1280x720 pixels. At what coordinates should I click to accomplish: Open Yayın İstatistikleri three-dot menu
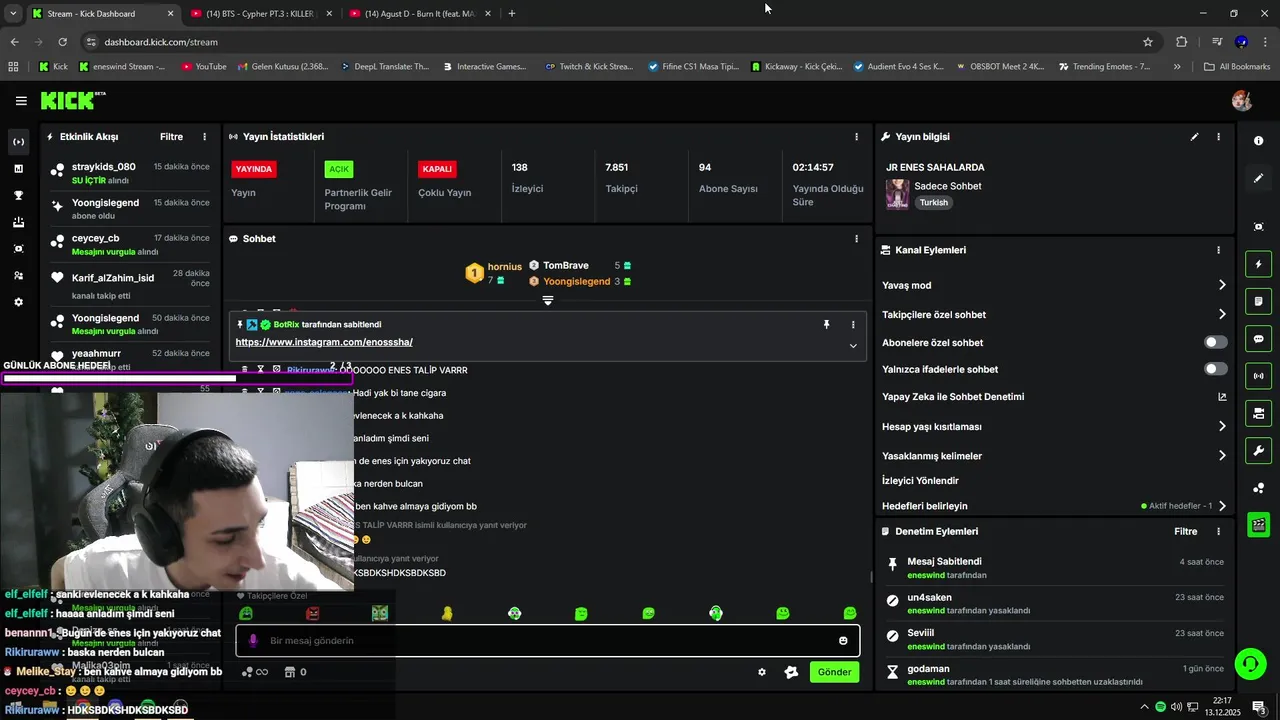coord(856,137)
